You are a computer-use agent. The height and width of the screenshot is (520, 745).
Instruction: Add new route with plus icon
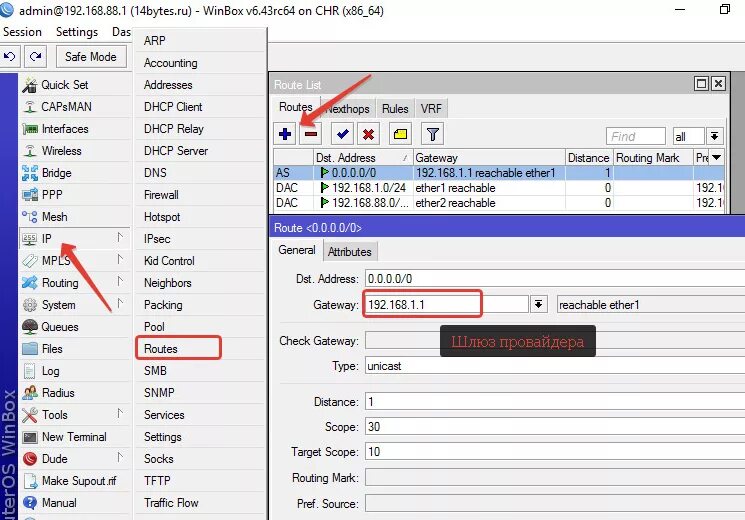click(285, 134)
